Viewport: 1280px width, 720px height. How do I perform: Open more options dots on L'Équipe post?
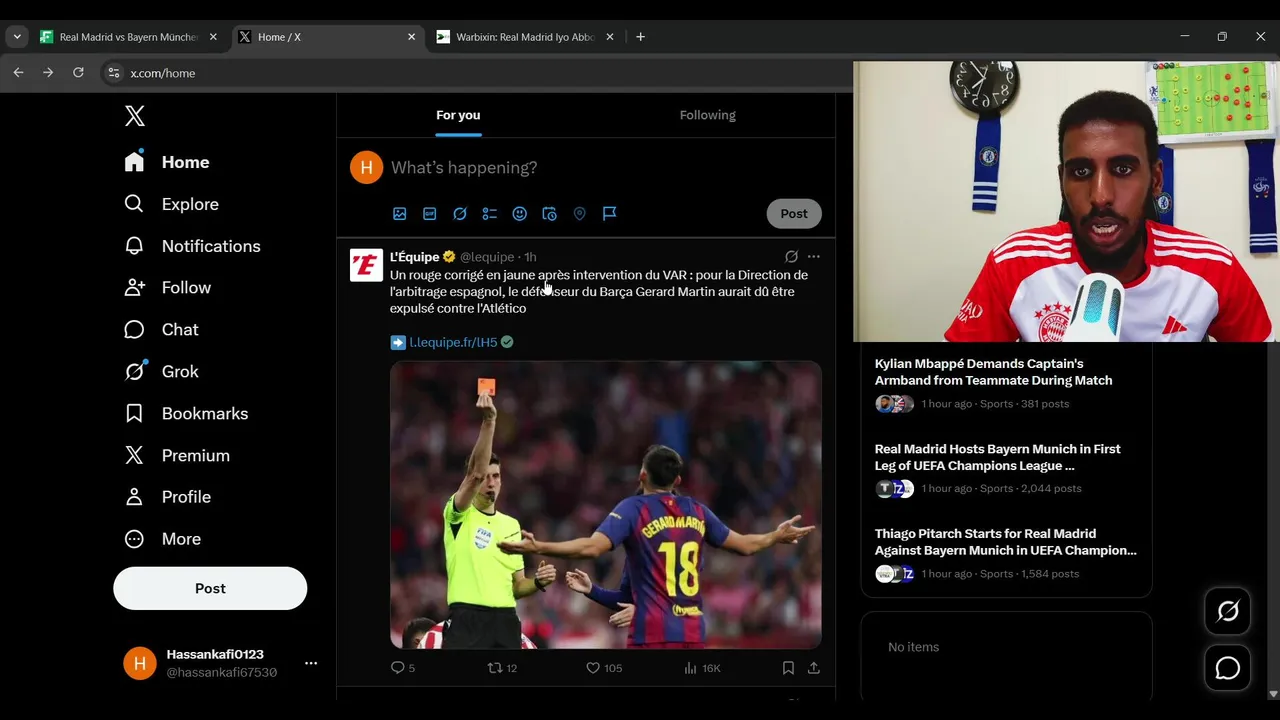pos(814,256)
